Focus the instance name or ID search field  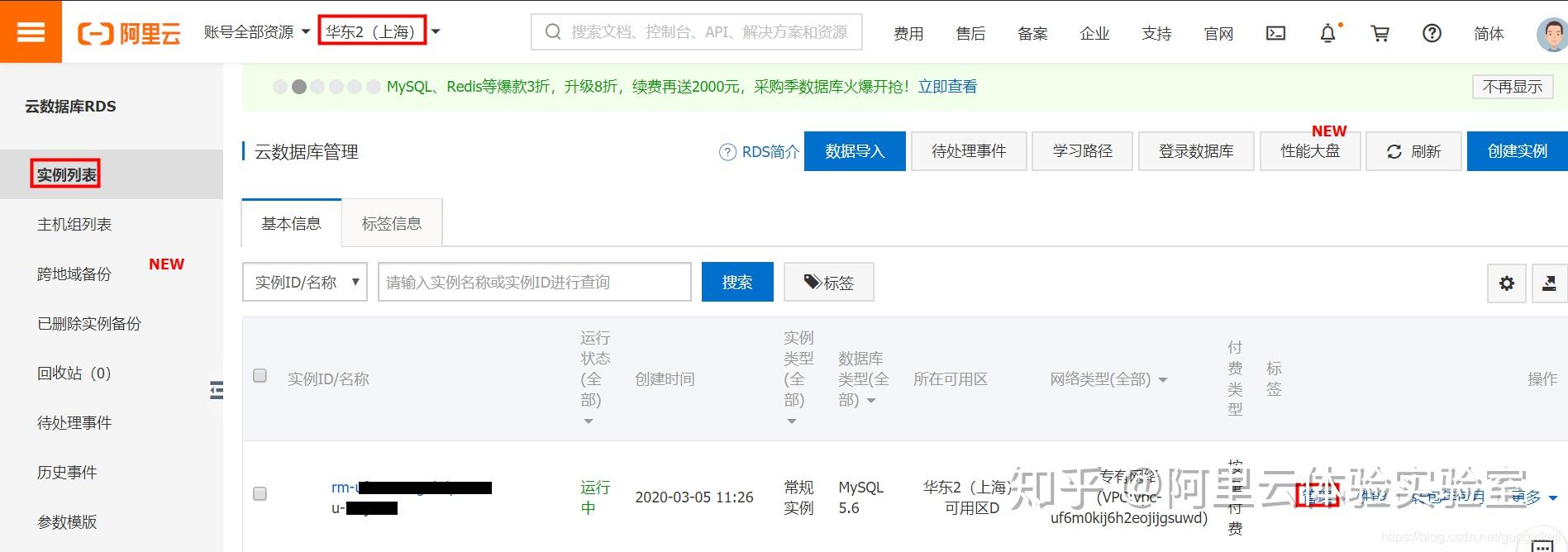[535, 282]
